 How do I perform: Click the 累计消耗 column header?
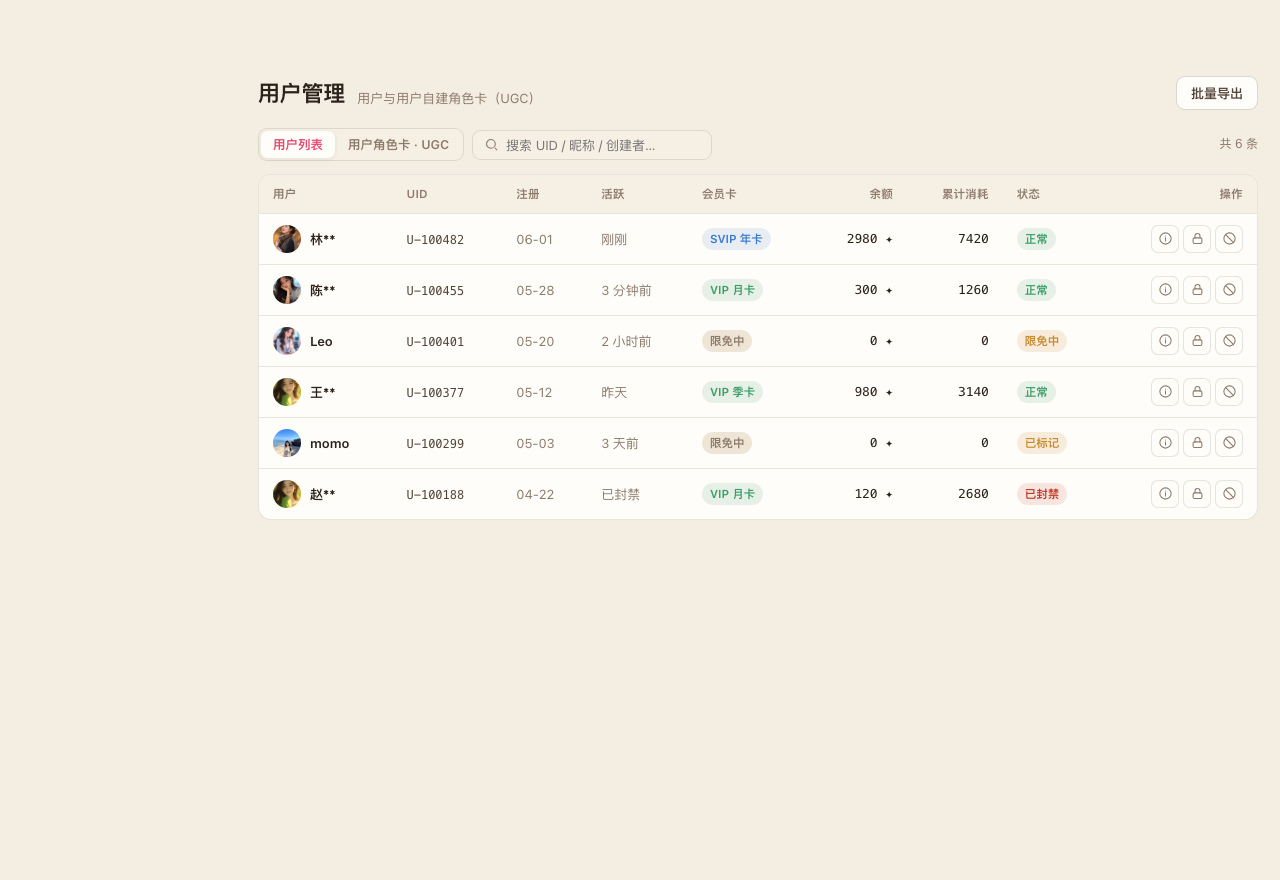click(965, 194)
